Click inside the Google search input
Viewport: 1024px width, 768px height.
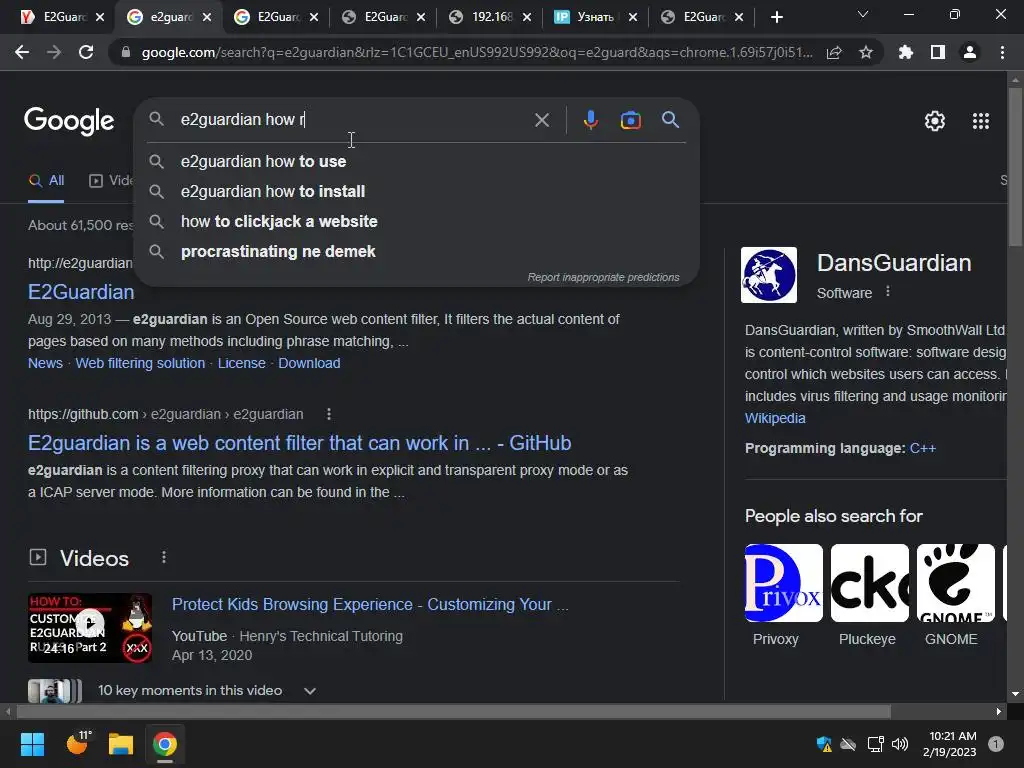pyautogui.click(x=353, y=120)
